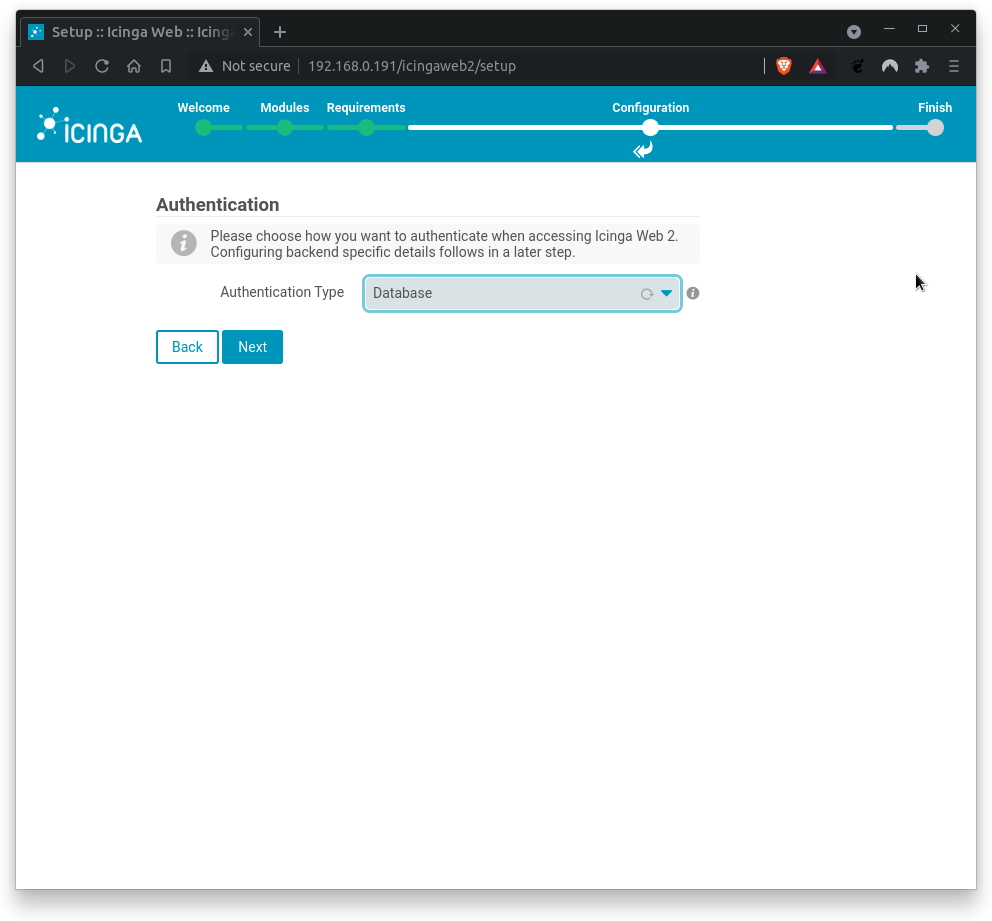Image resolution: width=992 pixels, height=921 pixels.
Task: Click the Back button
Action: click(187, 347)
